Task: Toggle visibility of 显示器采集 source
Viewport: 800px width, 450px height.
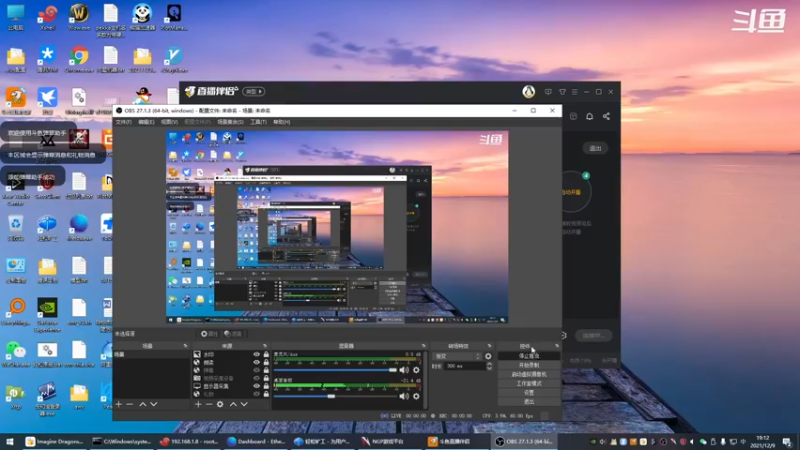Action: pos(257,386)
